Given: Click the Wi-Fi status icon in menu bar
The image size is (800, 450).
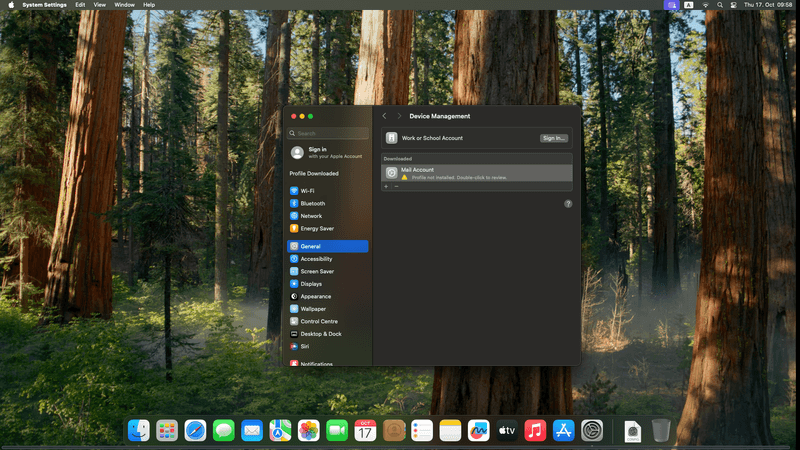Looking at the screenshot, I should pyautogui.click(x=705, y=5).
